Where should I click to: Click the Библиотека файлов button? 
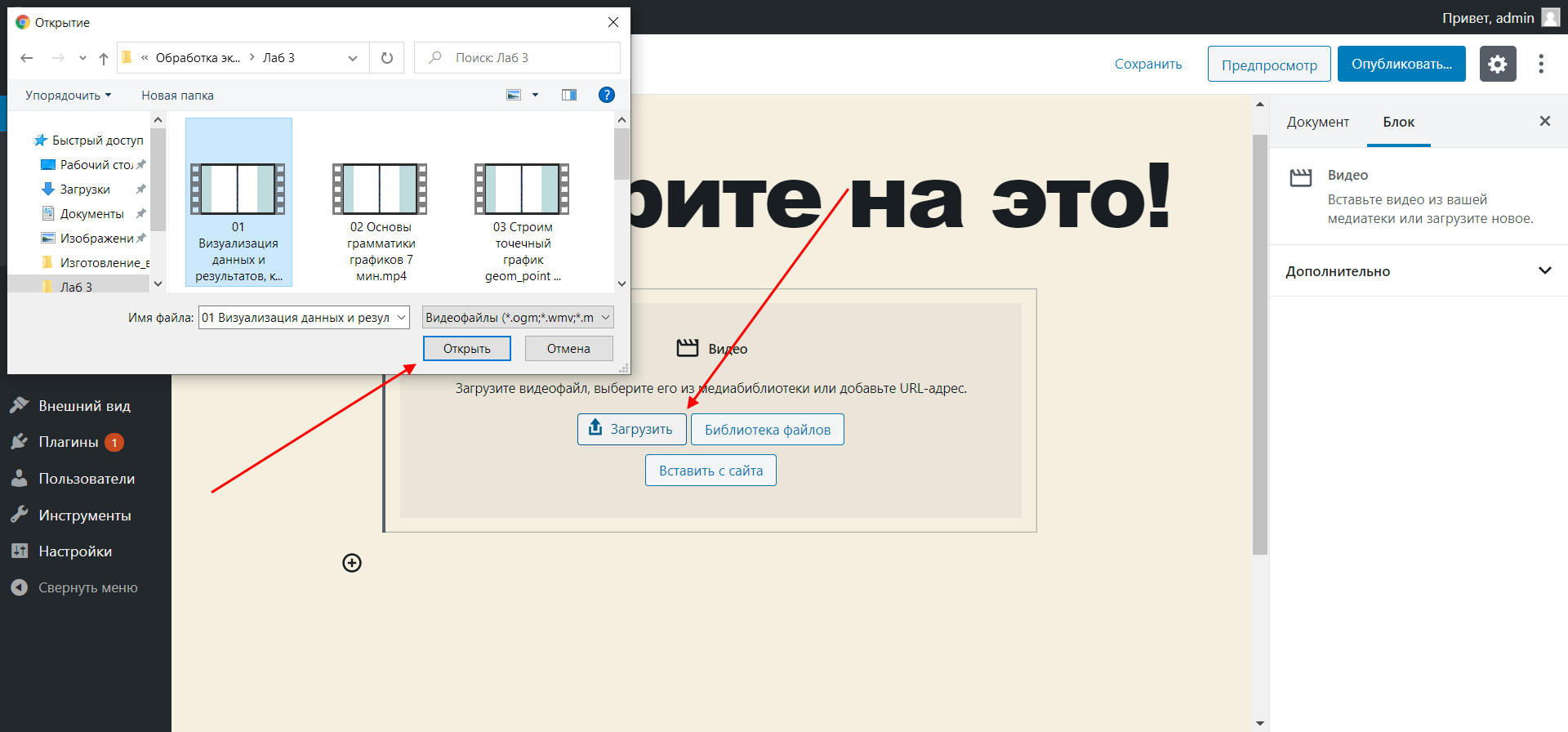pos(767,430)
